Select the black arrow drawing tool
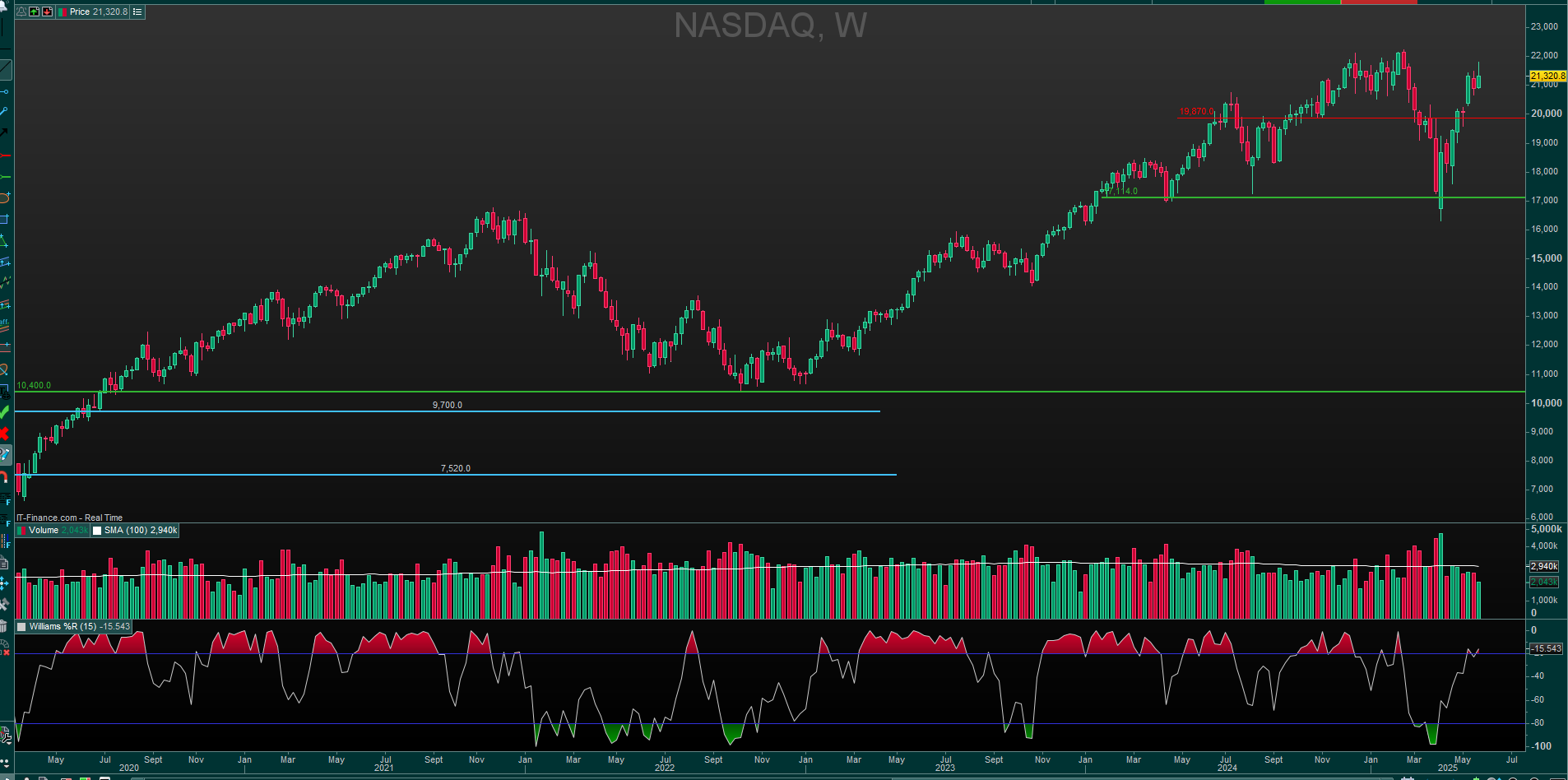1568x780 pixels. click(x=4, y=132)
